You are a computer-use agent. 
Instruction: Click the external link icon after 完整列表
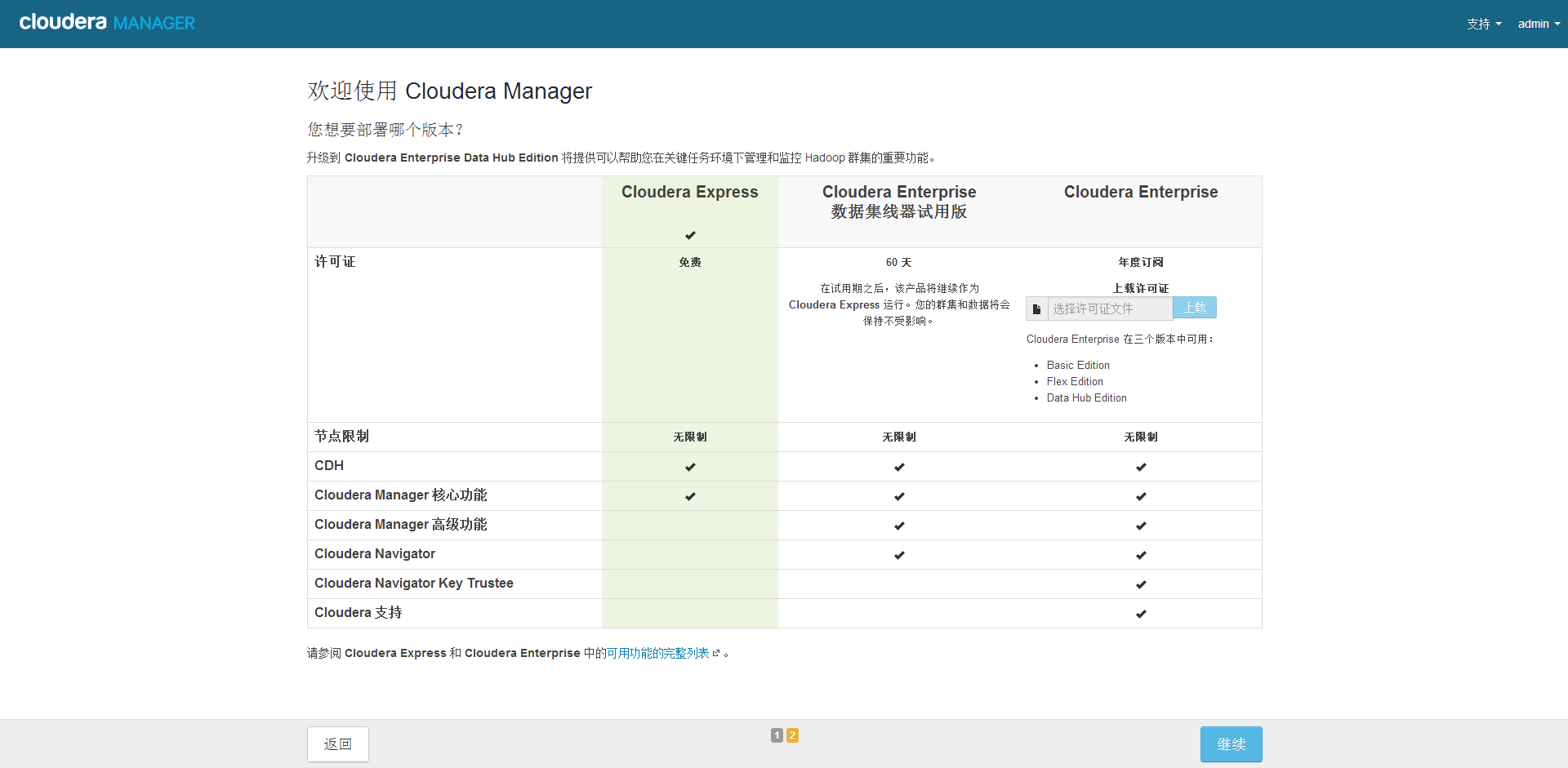click(x=716, y=653)
